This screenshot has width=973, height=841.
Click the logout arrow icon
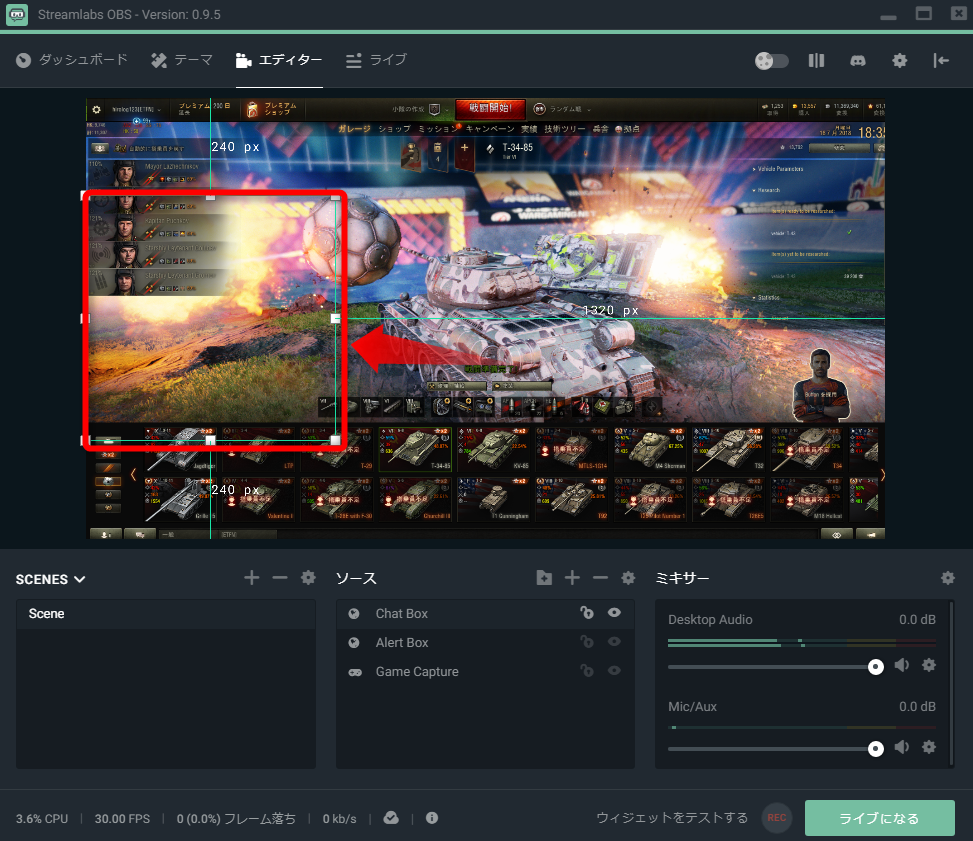click(941, 60)
